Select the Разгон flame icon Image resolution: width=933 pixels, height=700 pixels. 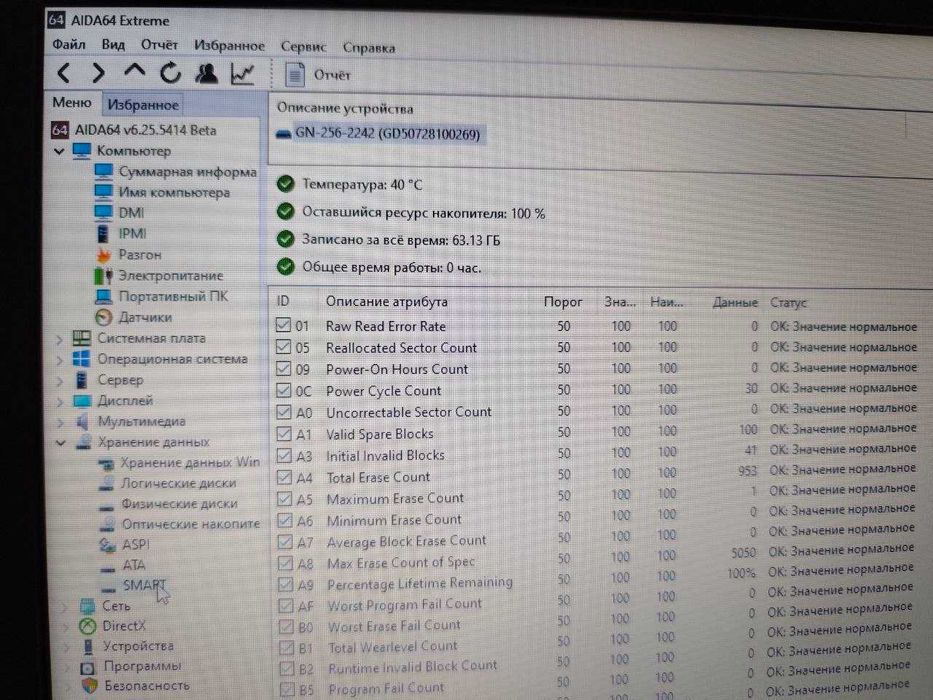(x=104, y=255)
